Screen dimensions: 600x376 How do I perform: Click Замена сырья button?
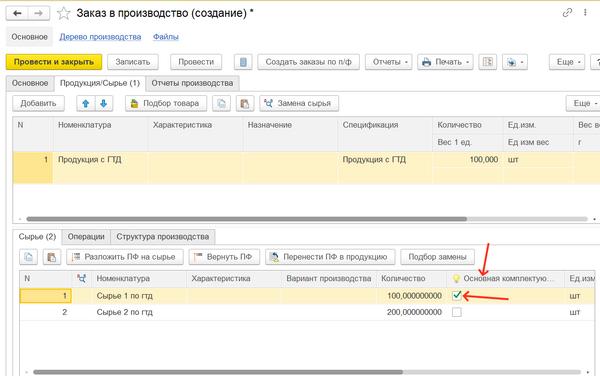pyautogui.click(x=299, y=103)
